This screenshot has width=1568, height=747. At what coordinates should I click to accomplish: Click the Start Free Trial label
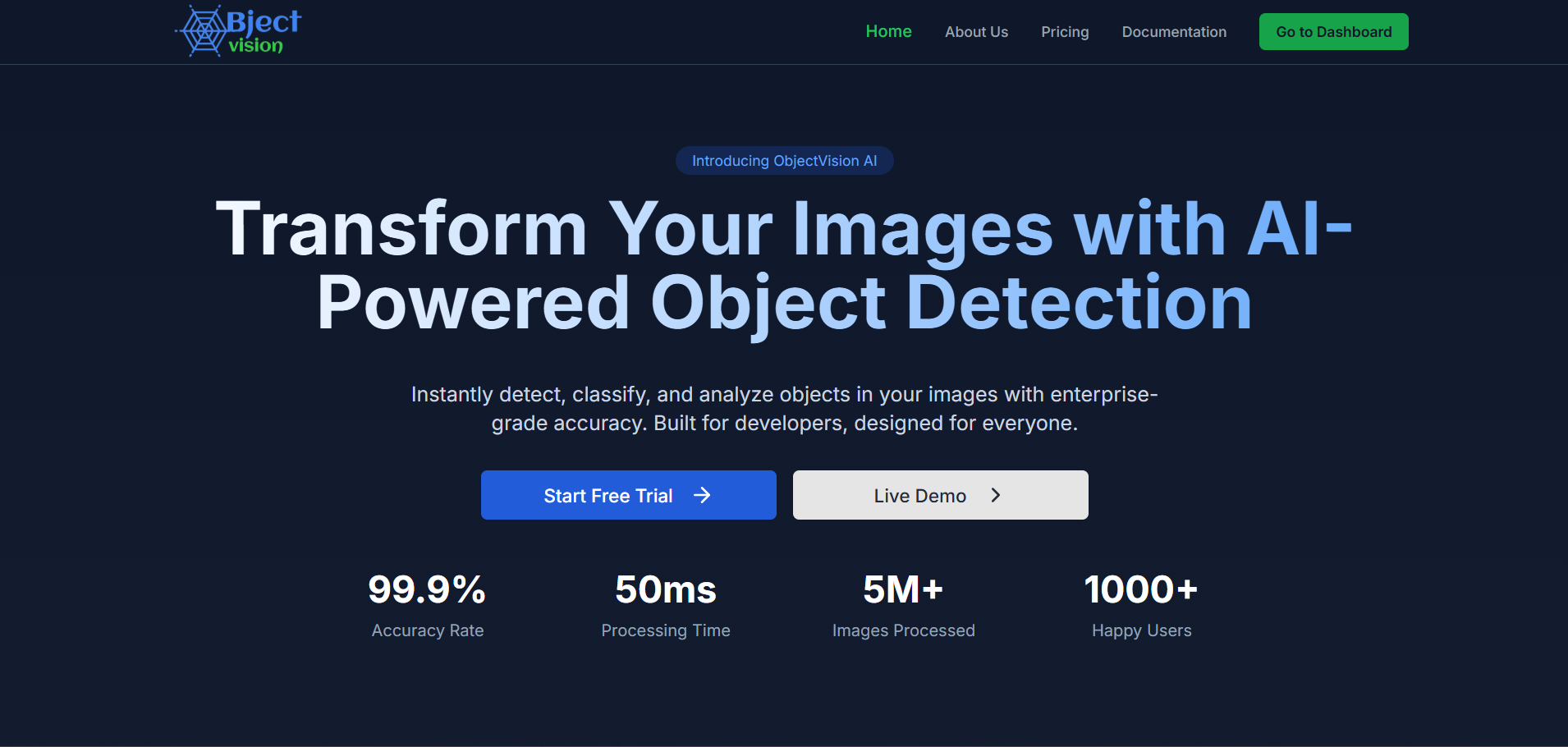pos(607,496)
